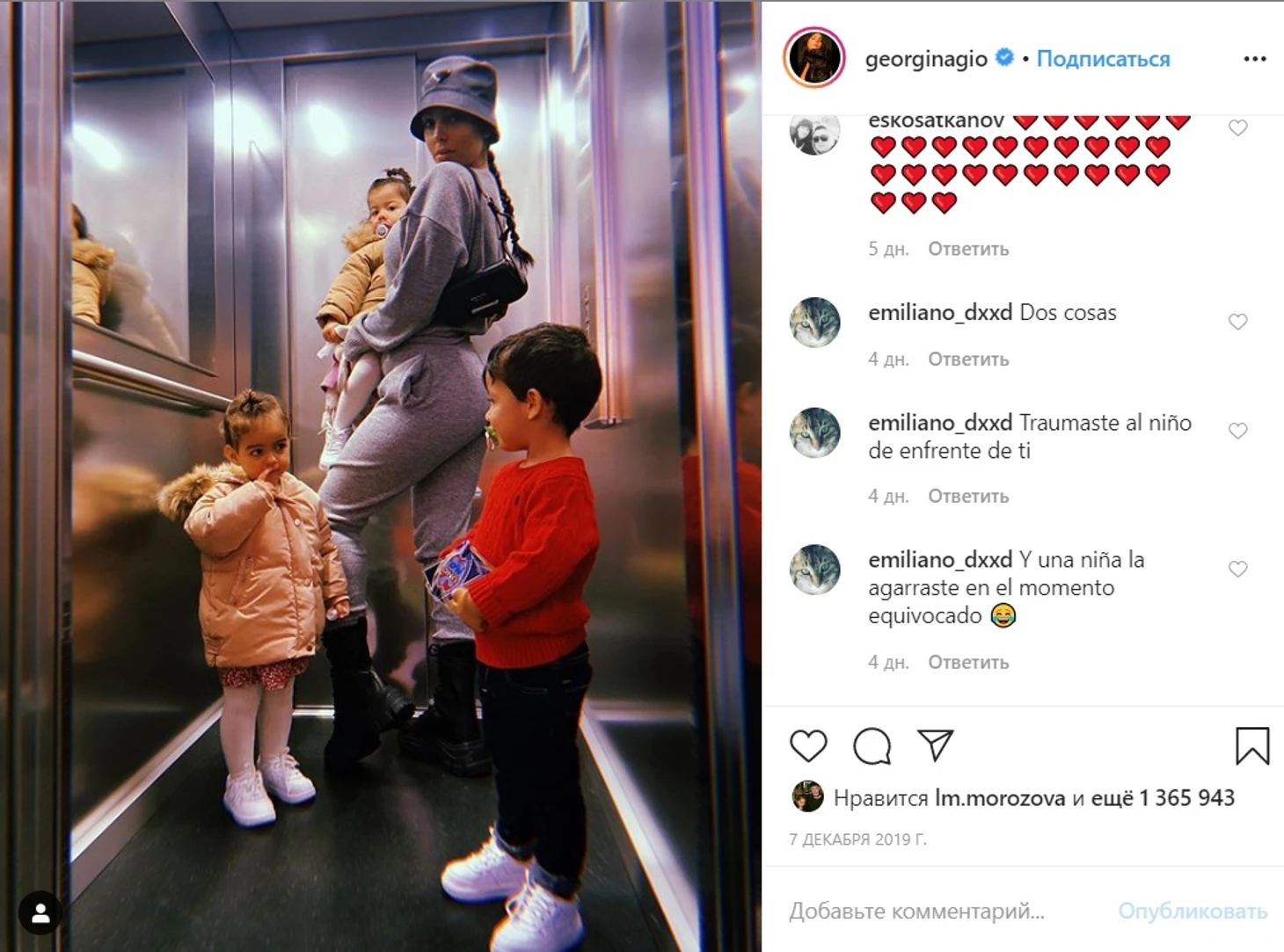Image resolution: width=1284 pixels, height=952 pixels.
Task: Like the 'Traumaste al niño' comment
Action: coord(1237,431)
